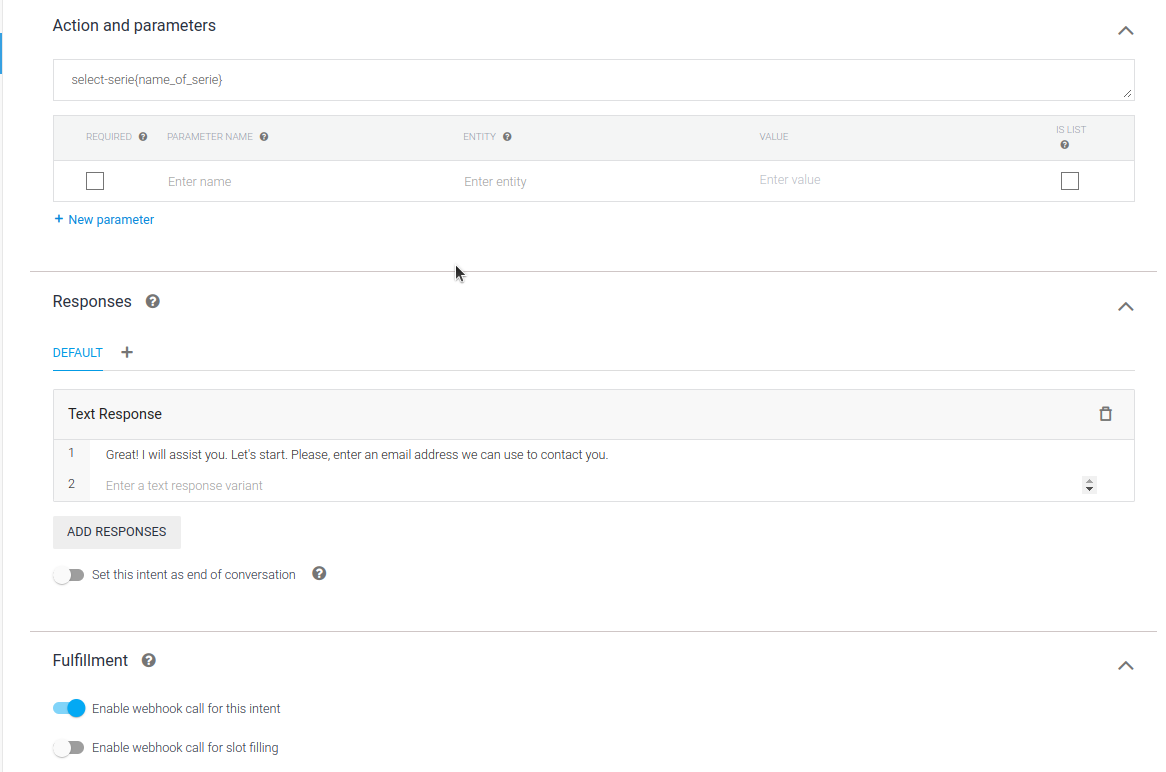This screenshot has width=1166, height=772.
Task: Check the REQUIRED checkbox for the parameter
Action: click(95, 181)
